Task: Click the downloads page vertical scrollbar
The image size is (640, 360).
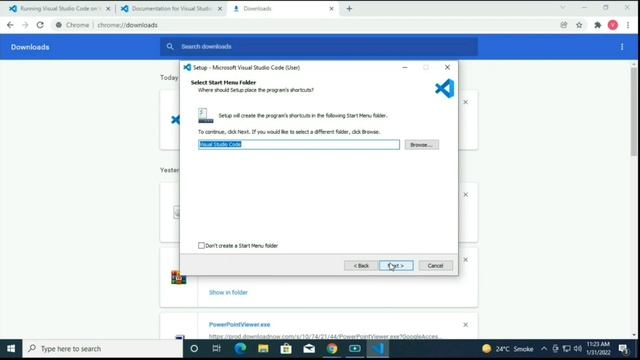Action: (x=634, y=111)
